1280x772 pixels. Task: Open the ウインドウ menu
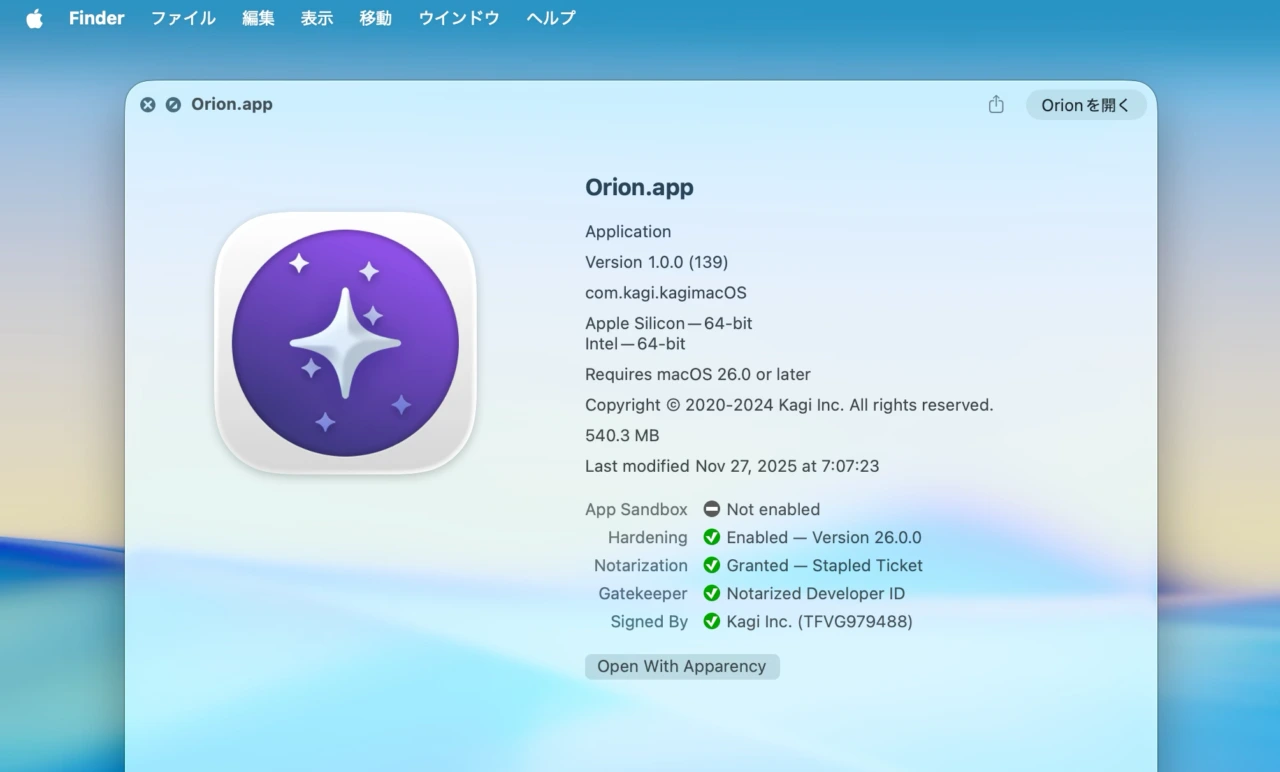[x=458, y=17]
